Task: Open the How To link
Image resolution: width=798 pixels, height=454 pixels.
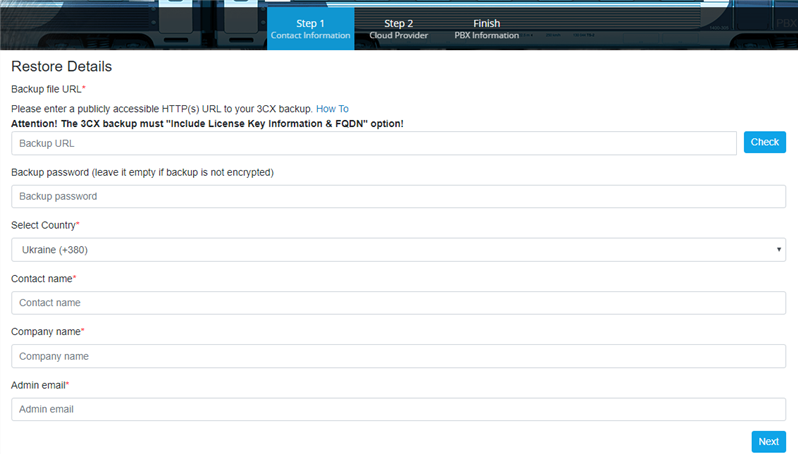Action: [332, 109]
